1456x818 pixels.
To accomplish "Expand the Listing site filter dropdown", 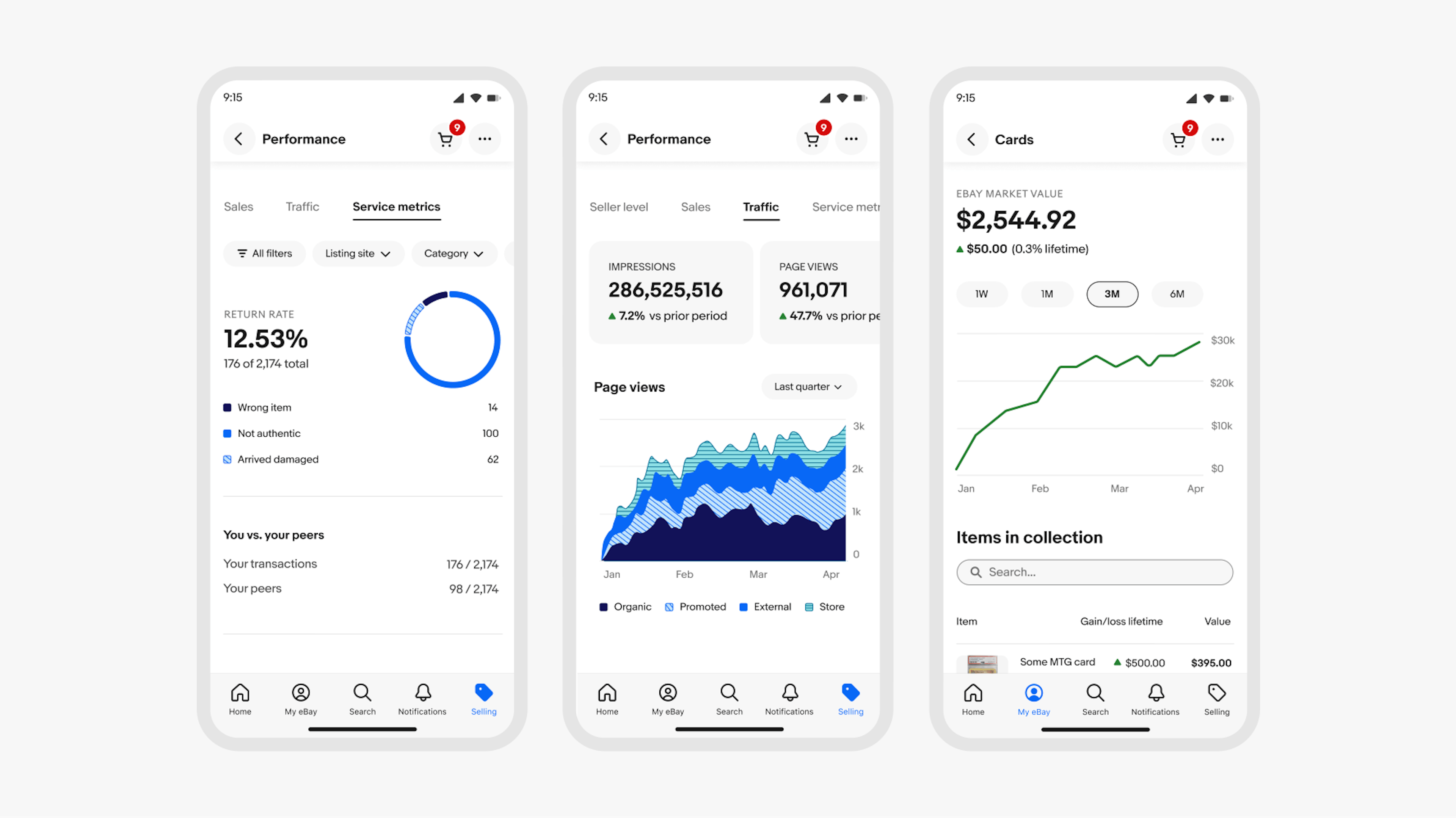I will click(x=355, y=253).
